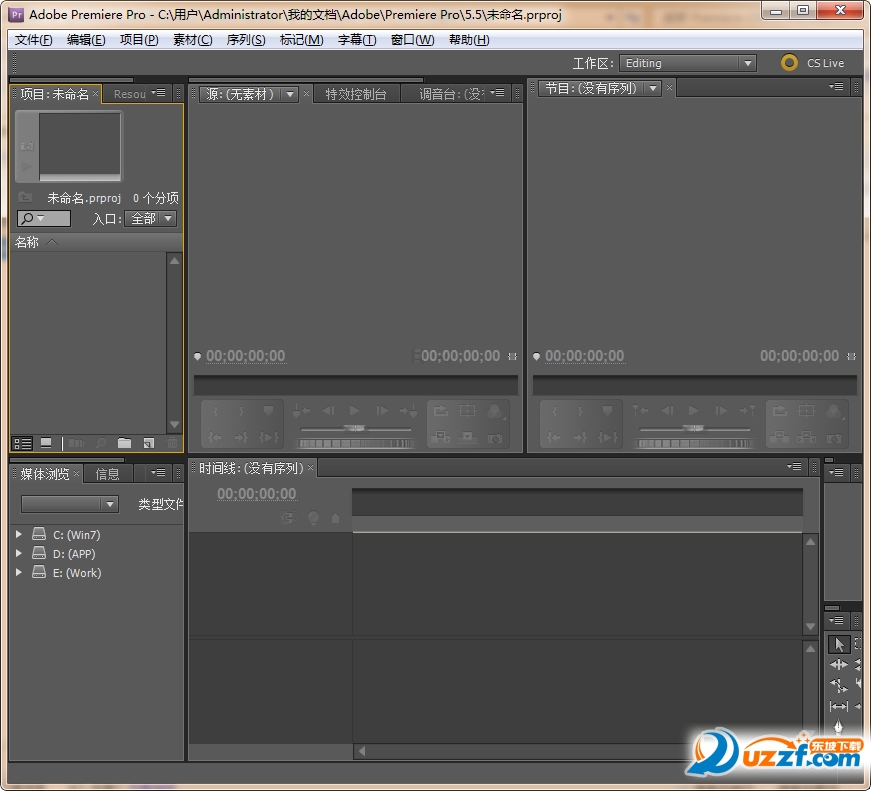Viewport: 871px width, 791px height.
Task: Switch Project panel to Icon view
Action: pyautogui.click(x=46, y=443)
